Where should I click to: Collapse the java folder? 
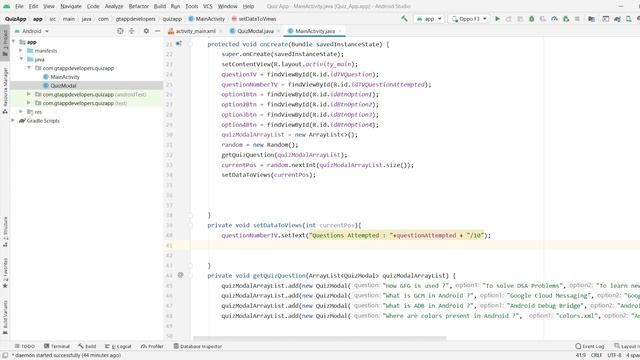tap(21, 59)
